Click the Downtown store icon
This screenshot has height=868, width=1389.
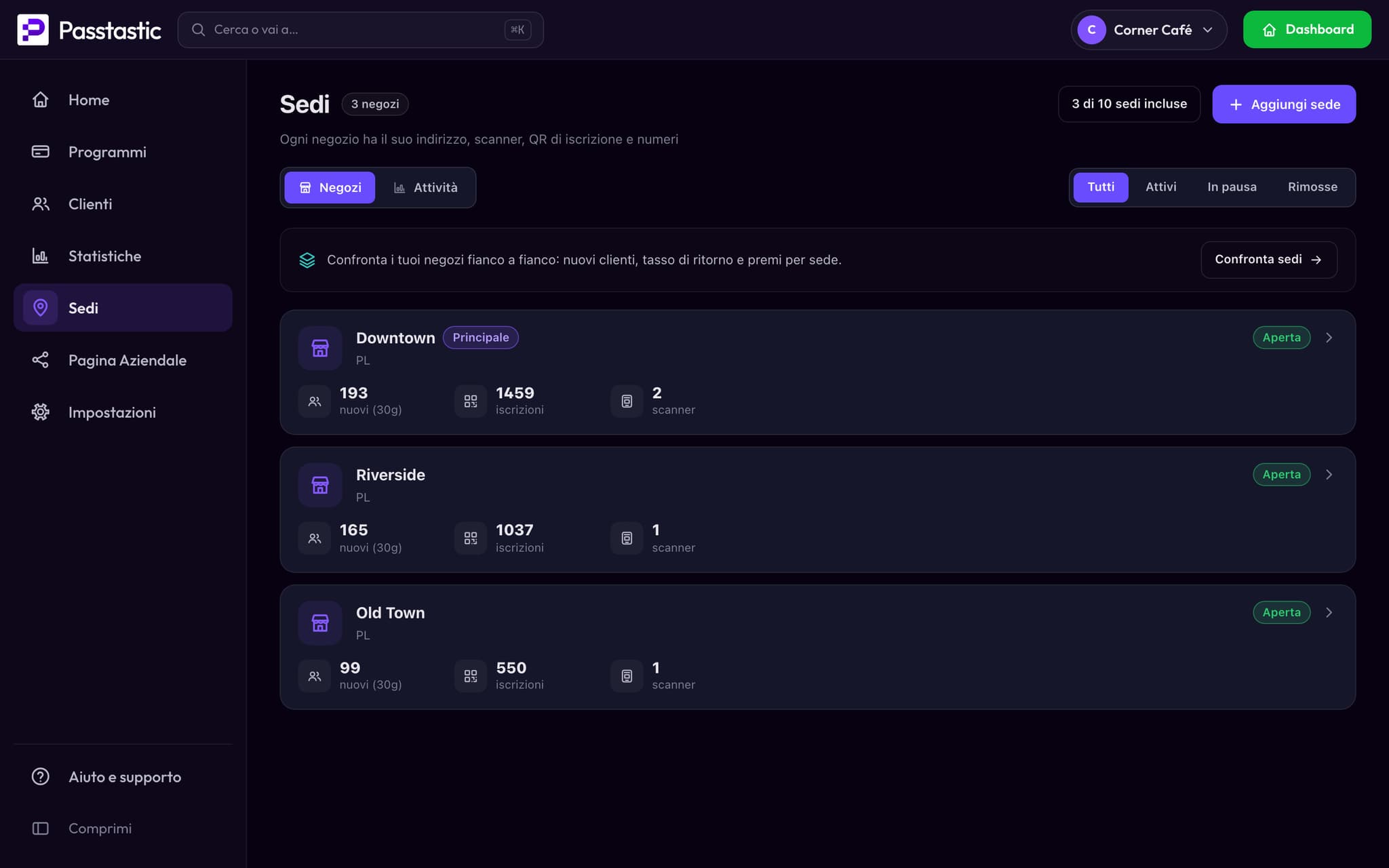pos(320,349)
